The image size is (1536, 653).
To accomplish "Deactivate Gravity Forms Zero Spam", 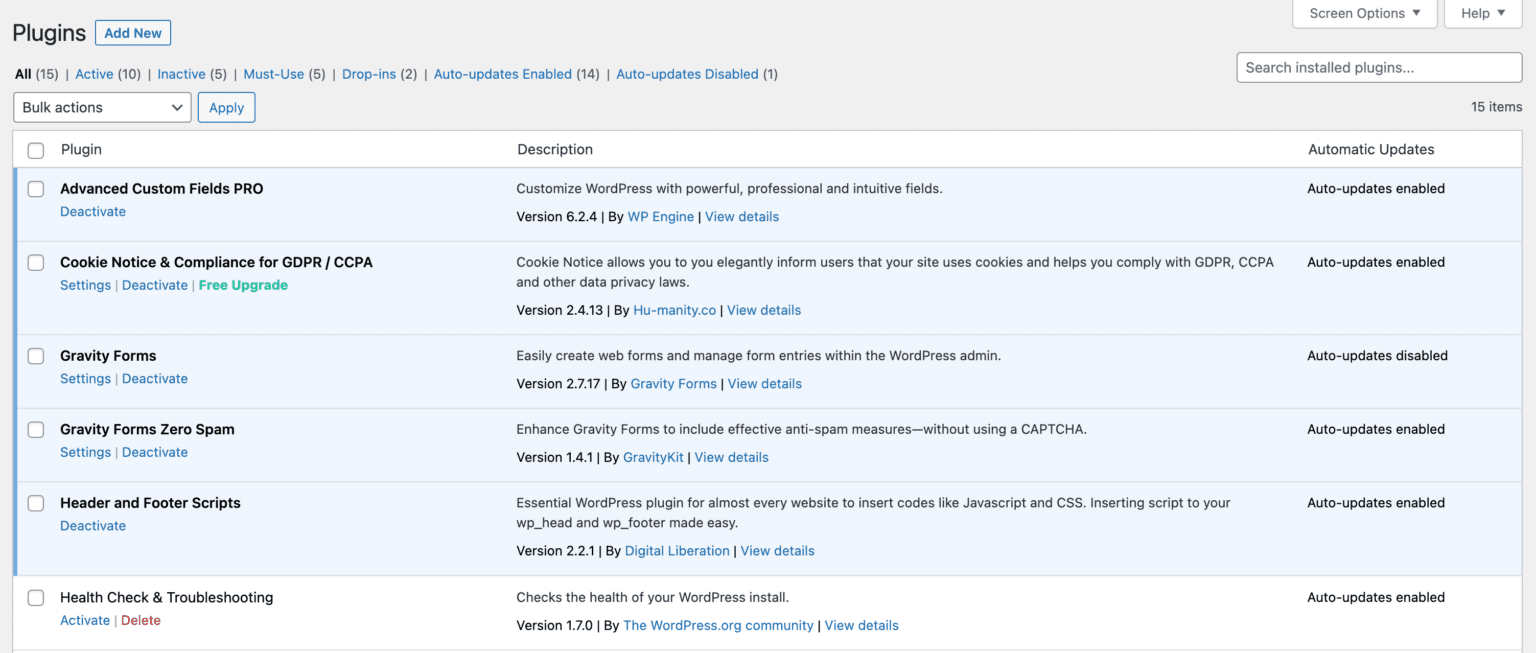I will 155,453.
